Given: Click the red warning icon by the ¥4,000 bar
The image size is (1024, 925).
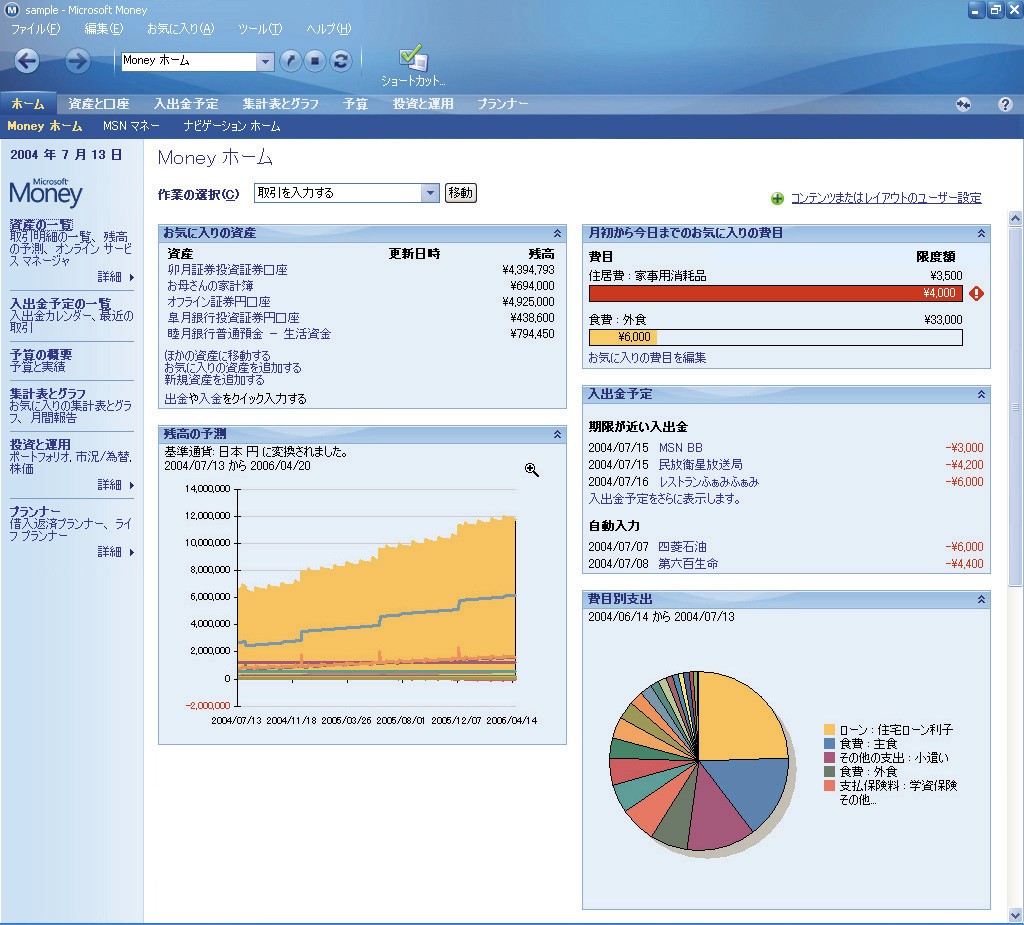Looking at the screenshot, I should [x=976, y=293].
